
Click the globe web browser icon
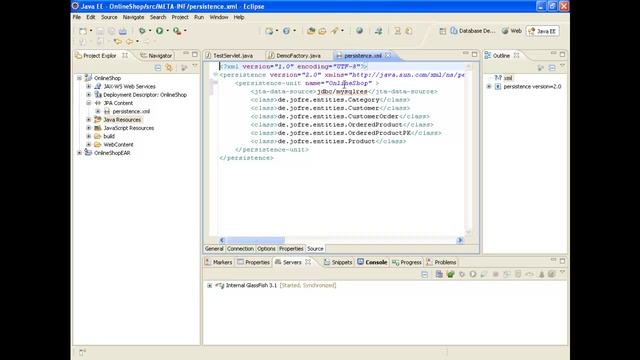[359, 31]
